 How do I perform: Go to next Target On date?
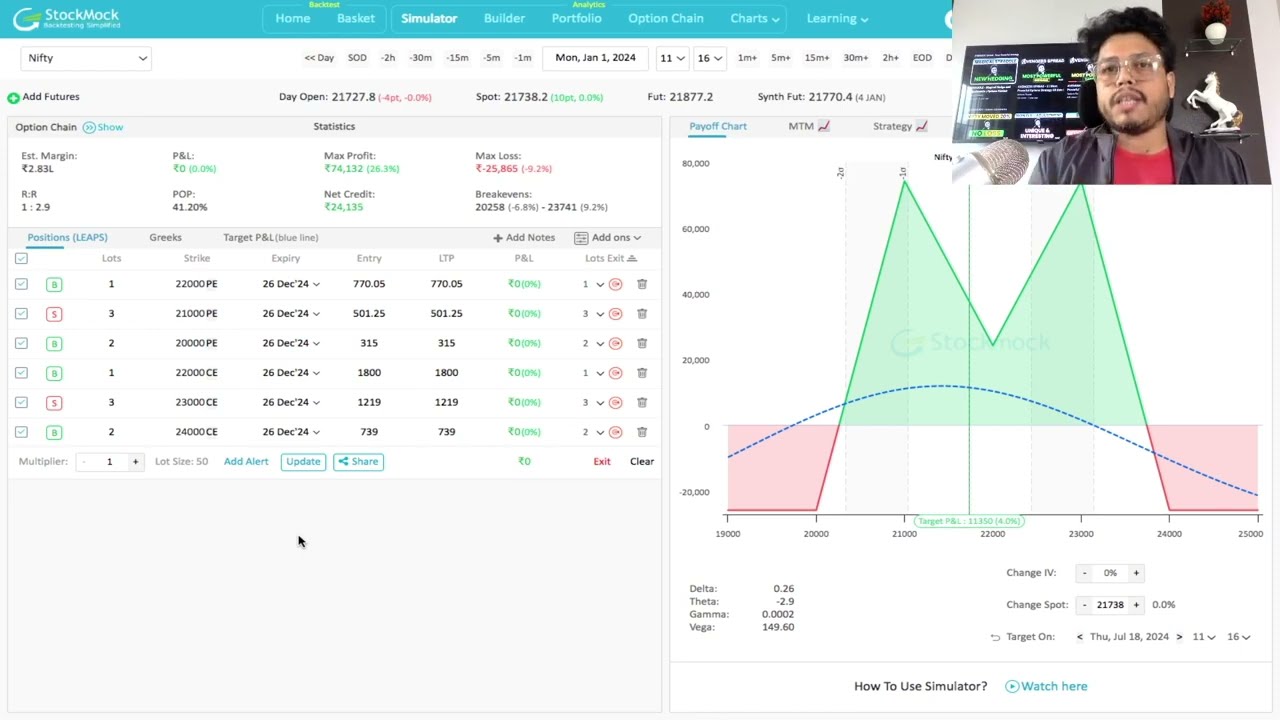tap(1179, 637)
